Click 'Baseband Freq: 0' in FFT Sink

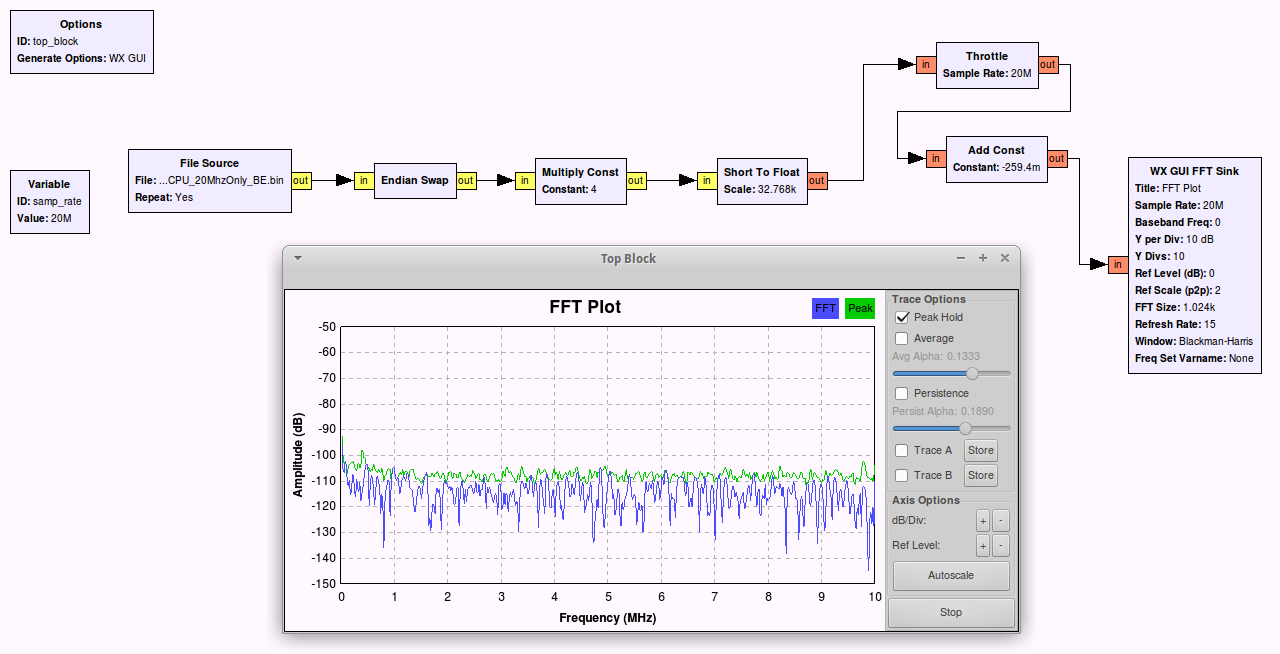pyautogui.click(x=1178, y=222)
